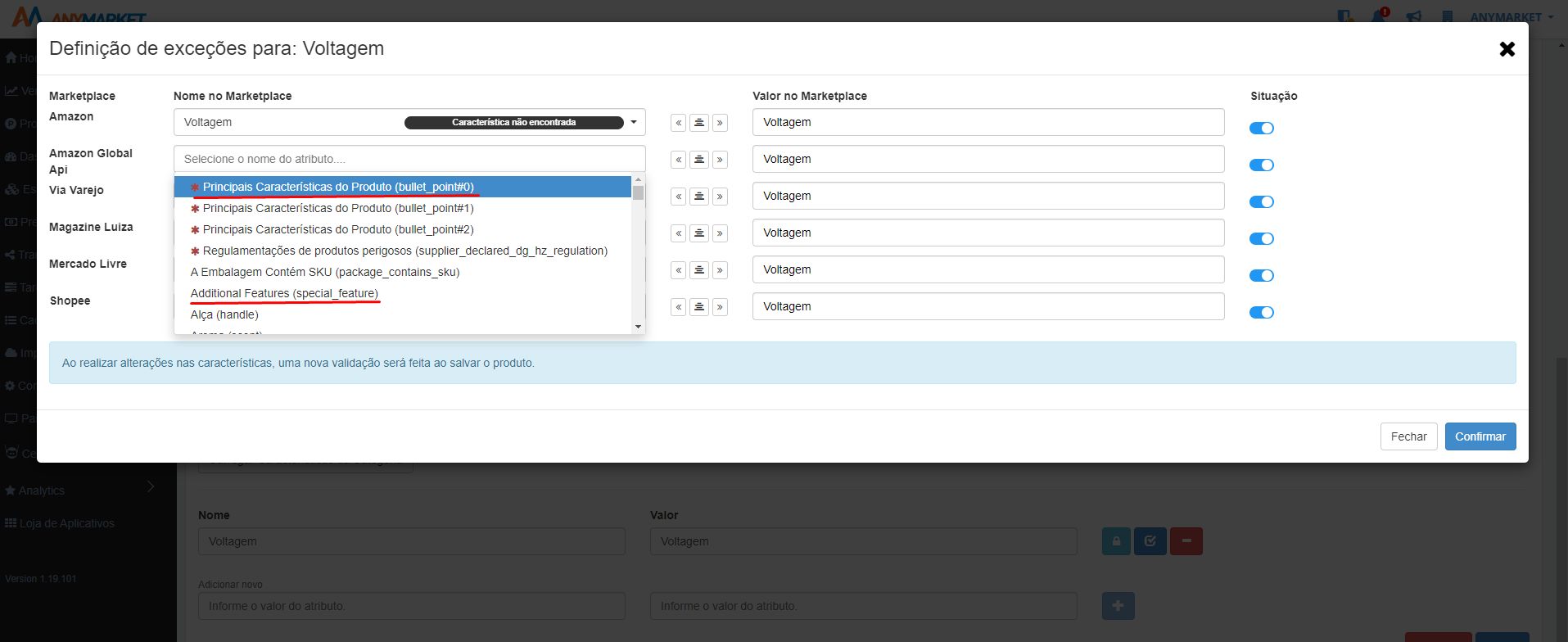This screenshot has height=642, width=1568.
Task: Click the » button in the Amazon row
Action: tap(720, 123)
